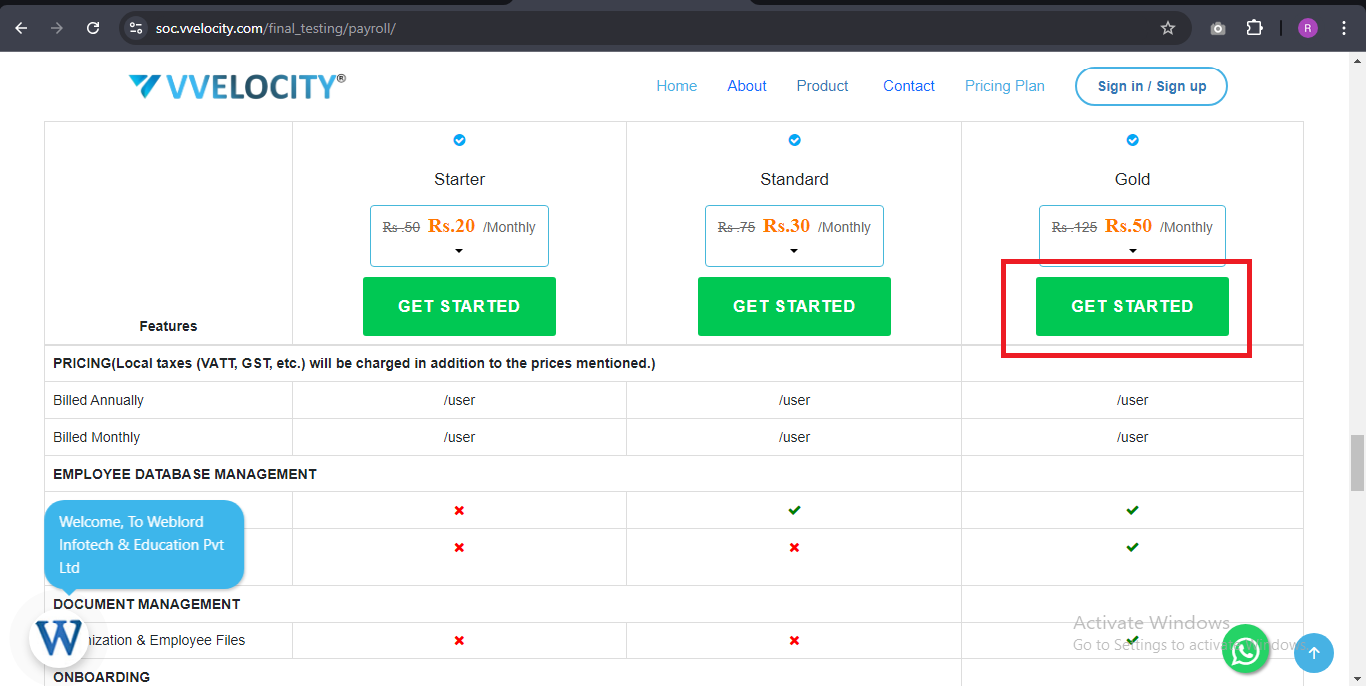The height and width of the screenshot is (686, 1366).
Task: Open the Pricing Plan menu item
Action: click(x=1004, y=86)
